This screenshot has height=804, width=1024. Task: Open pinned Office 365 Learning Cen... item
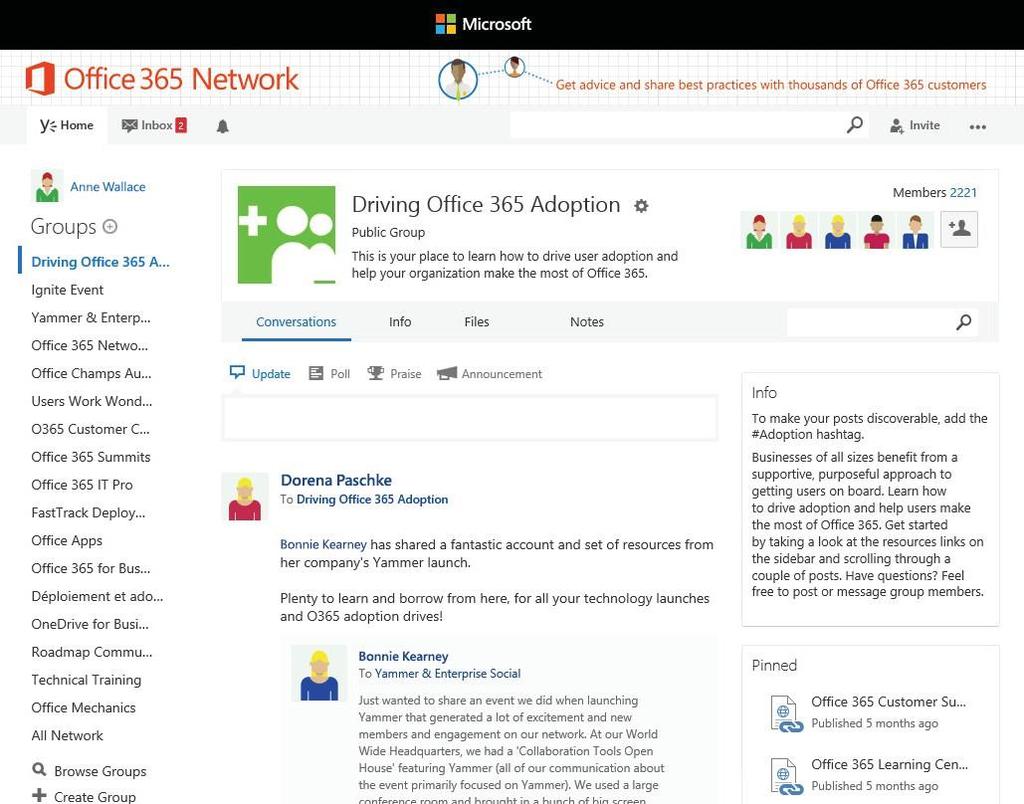pos(889,765)
